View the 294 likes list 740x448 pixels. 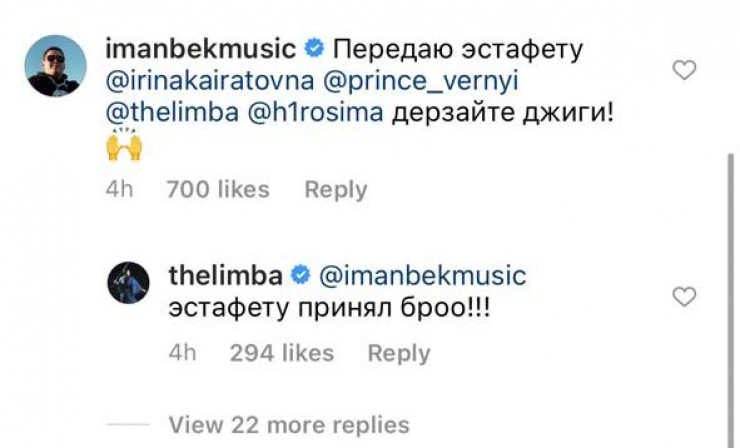[x=281, y=352]
